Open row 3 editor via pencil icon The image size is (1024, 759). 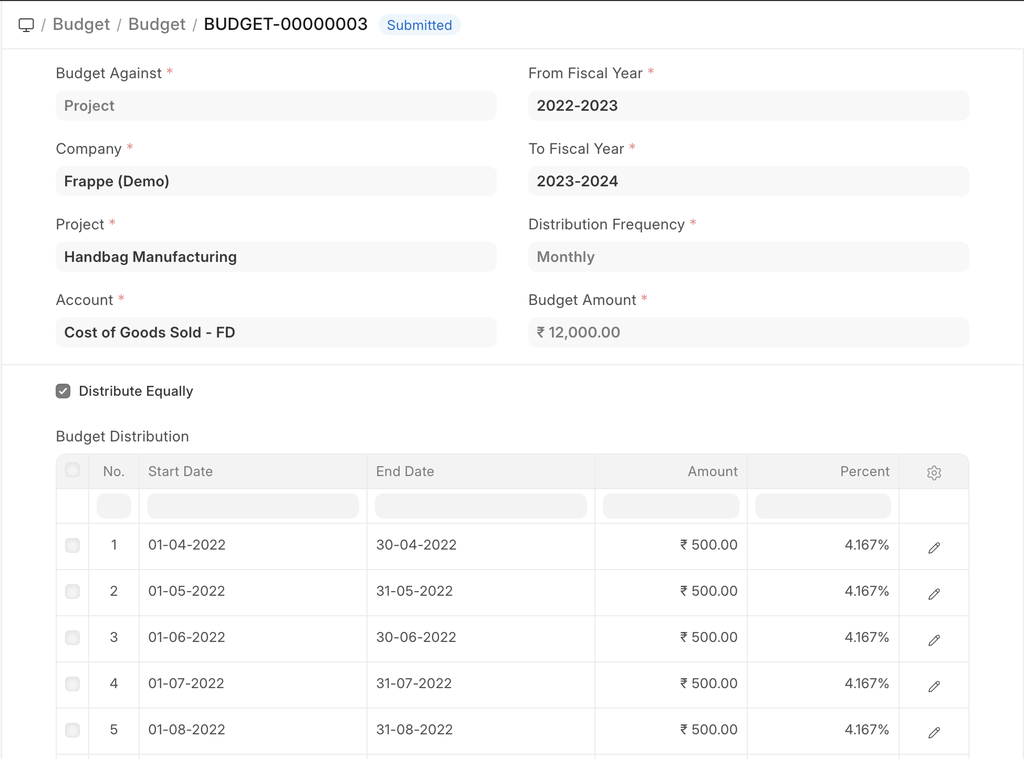tap(934, 639)
